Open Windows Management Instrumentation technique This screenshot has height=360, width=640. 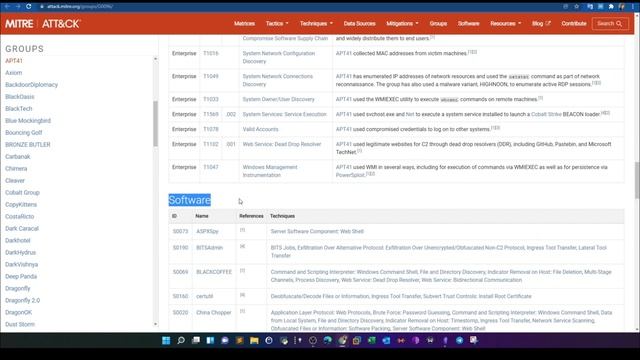pos(270,171)
